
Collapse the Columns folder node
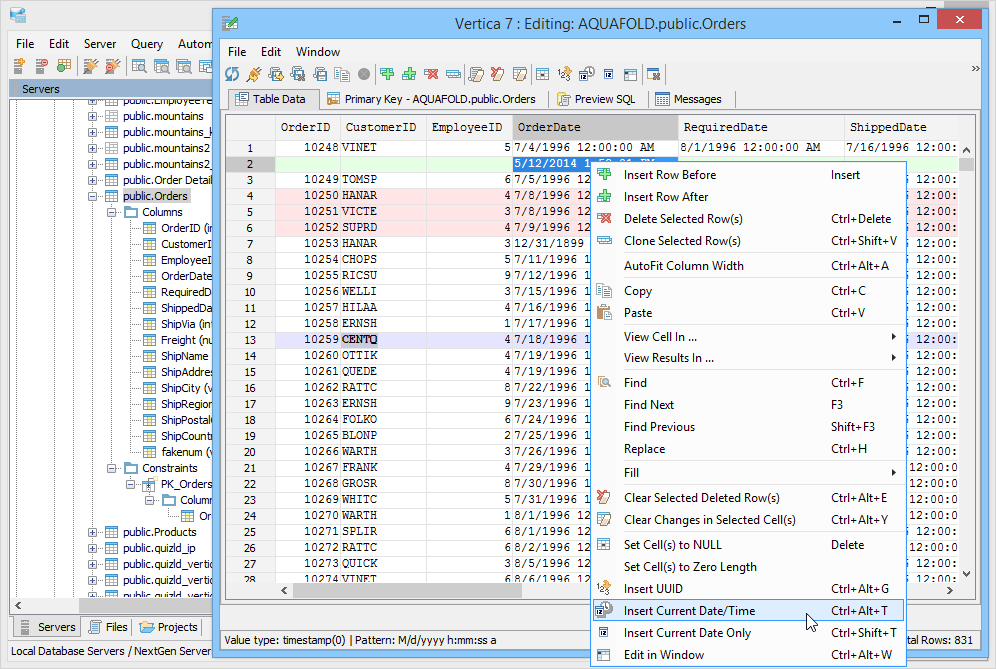112,212
